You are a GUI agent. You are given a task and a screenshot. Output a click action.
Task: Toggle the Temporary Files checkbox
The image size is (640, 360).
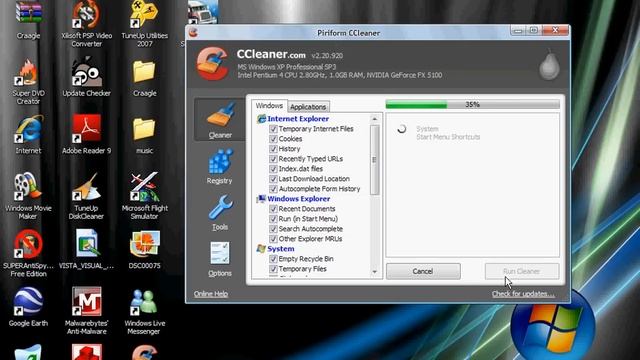point(273,269)
